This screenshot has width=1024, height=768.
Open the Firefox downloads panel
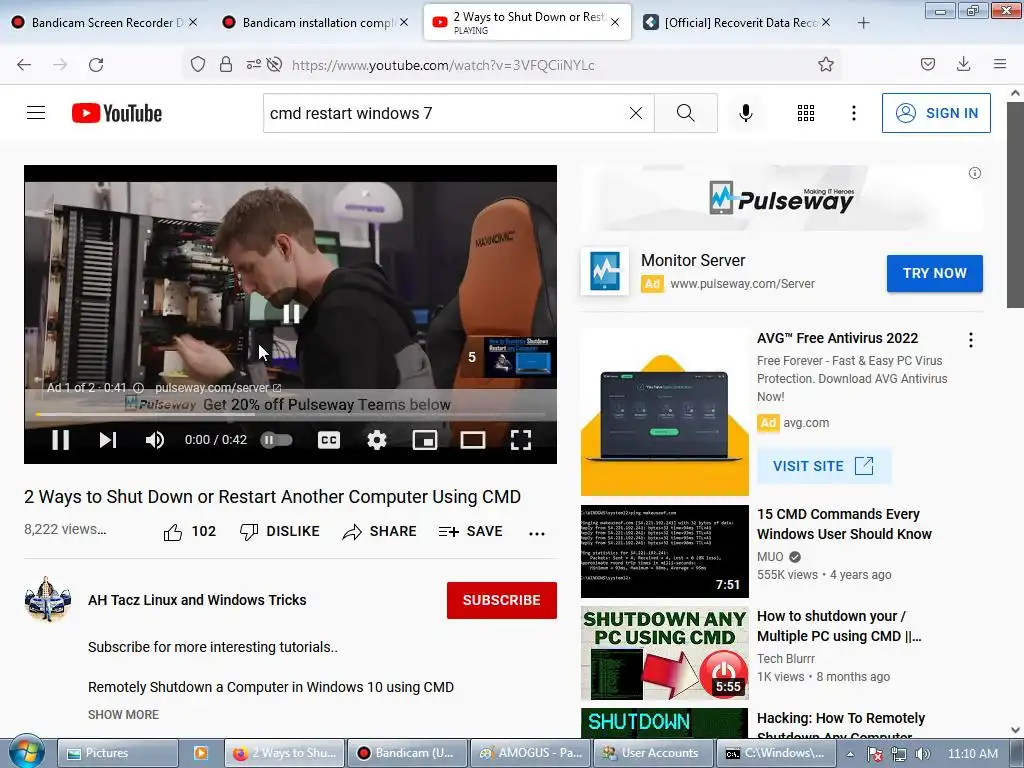963,65
